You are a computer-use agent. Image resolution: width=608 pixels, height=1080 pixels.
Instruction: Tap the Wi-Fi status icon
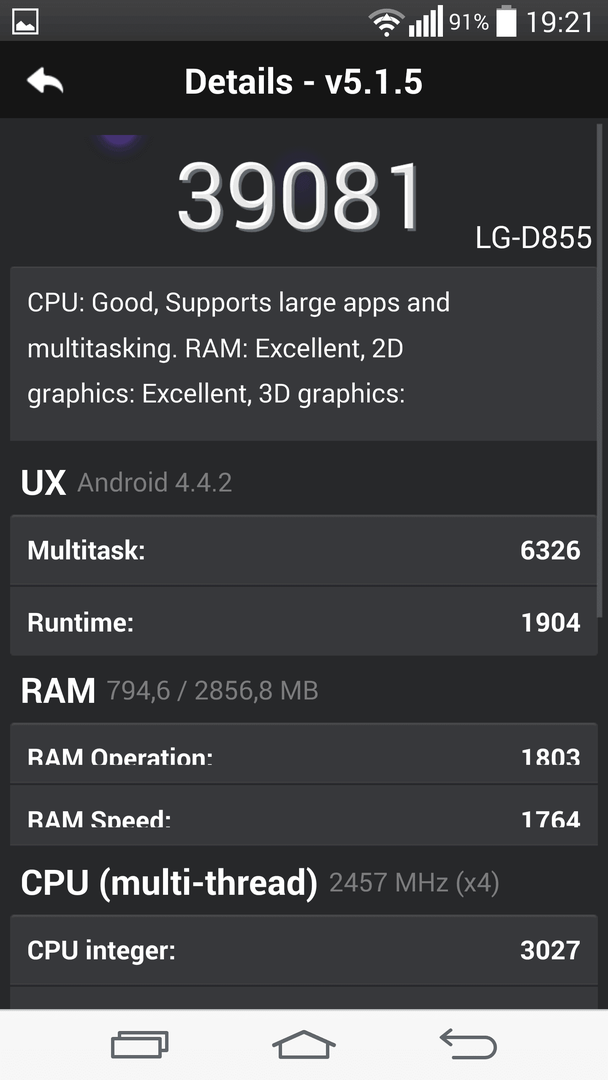pyautogui.click(x=386, y=22)
